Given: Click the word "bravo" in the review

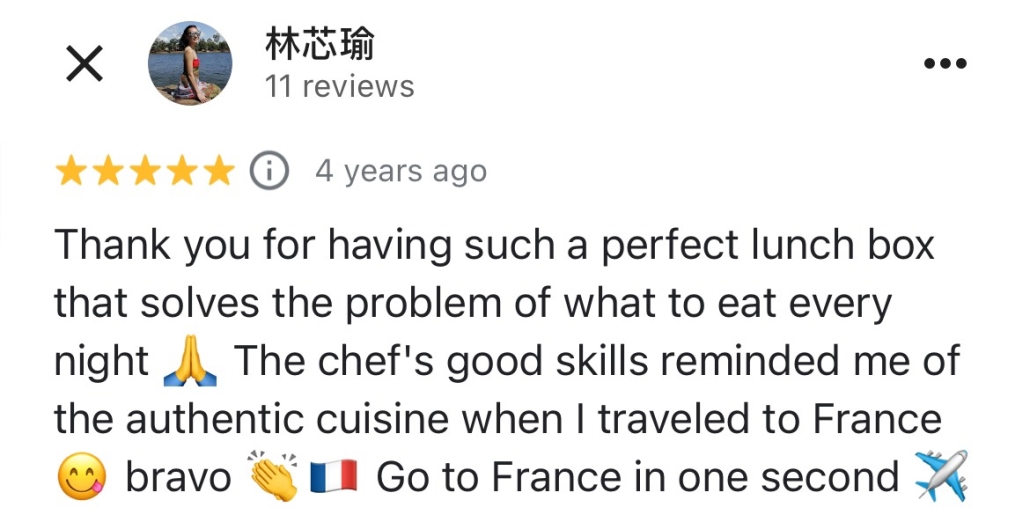Looking at the screenshot, I should tap(178, 478).
